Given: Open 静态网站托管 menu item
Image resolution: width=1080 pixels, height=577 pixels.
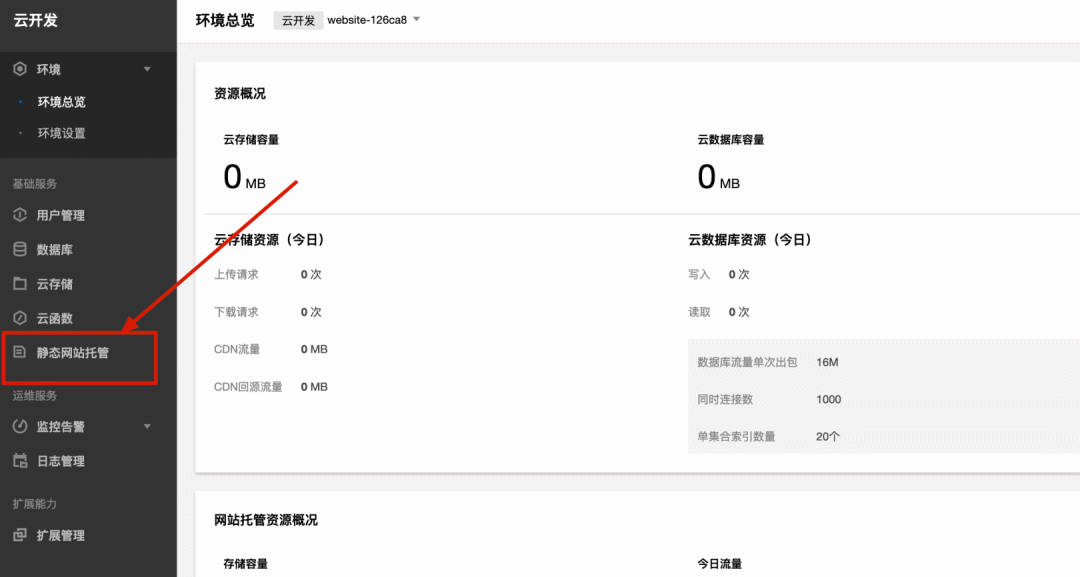Looking at the screenshot, I should coord(72,353).
